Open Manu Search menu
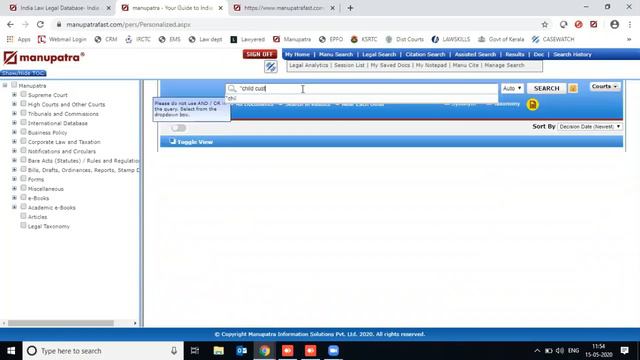This screenshot has width=640, height=360. [x=336, y=54]
